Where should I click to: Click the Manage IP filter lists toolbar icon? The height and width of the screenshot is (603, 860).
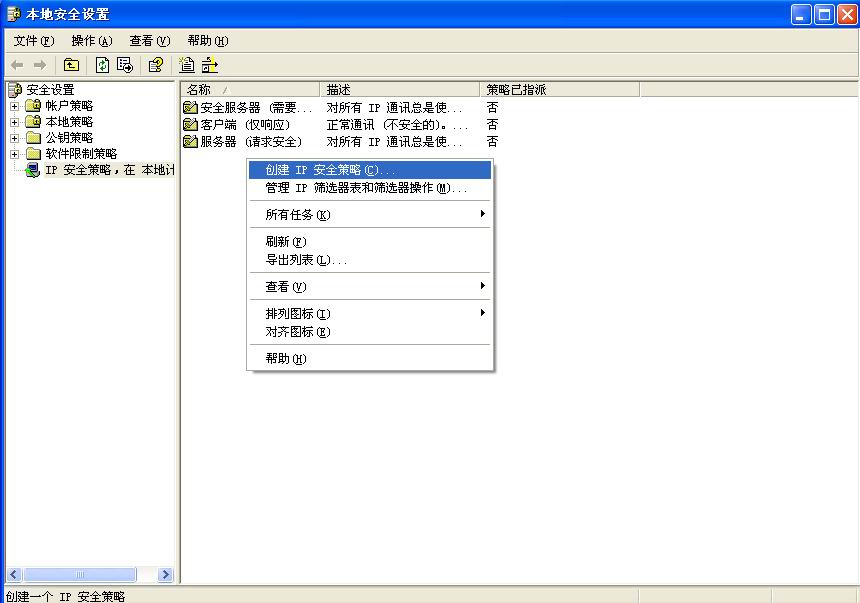coord(210,65)
